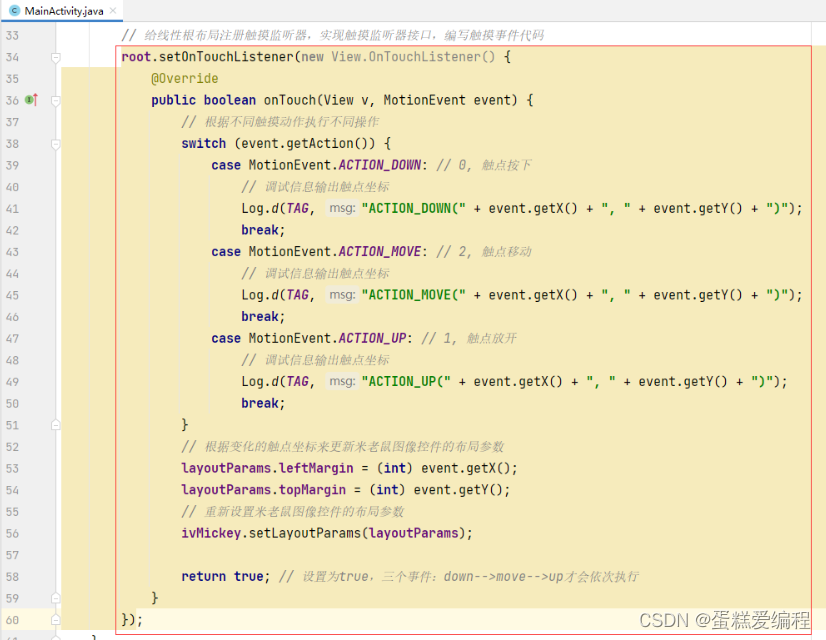826x640 pixels.
Task: Click line number 33 in the gutter
Action: click(x=12, y=35)
